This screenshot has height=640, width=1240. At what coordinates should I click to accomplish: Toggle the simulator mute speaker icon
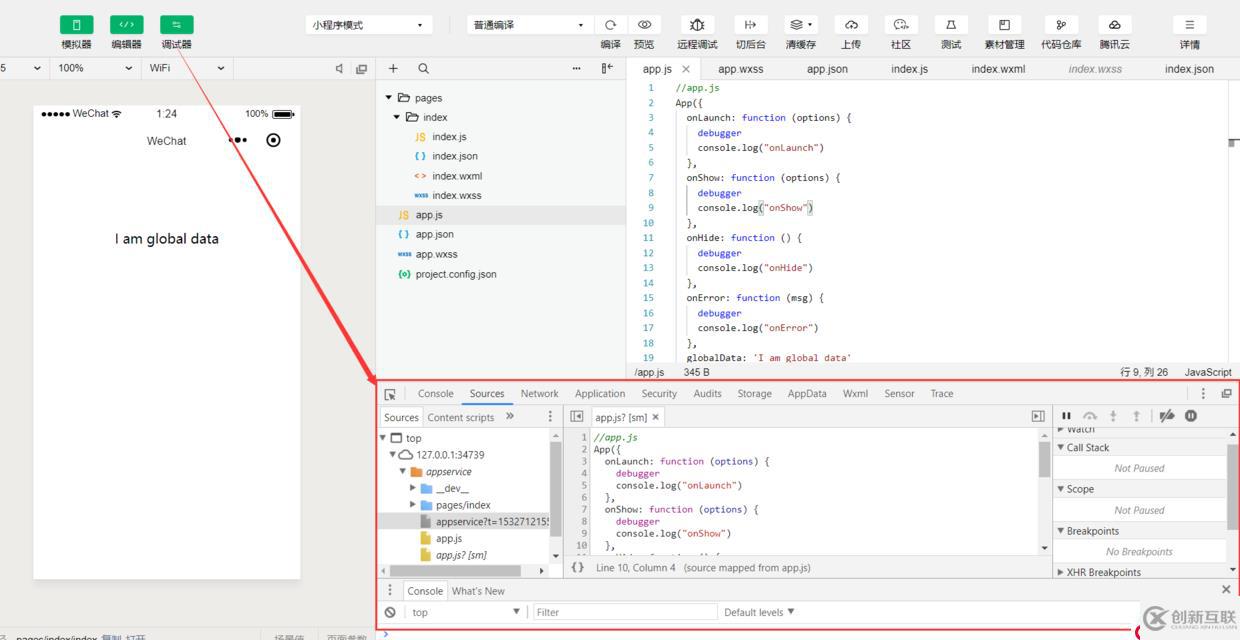(x=339, y=68)
